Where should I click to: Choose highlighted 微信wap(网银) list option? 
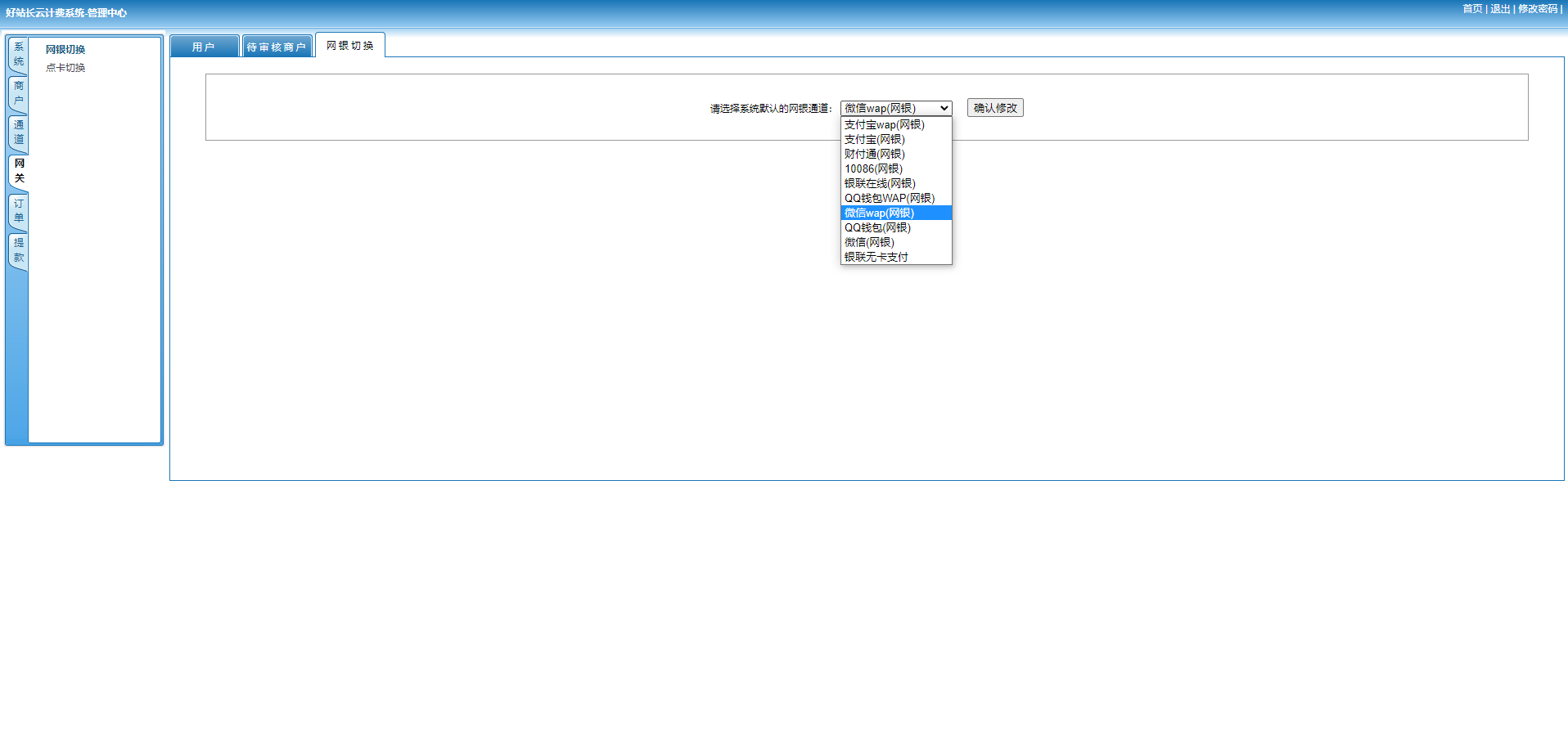(896, 213)
